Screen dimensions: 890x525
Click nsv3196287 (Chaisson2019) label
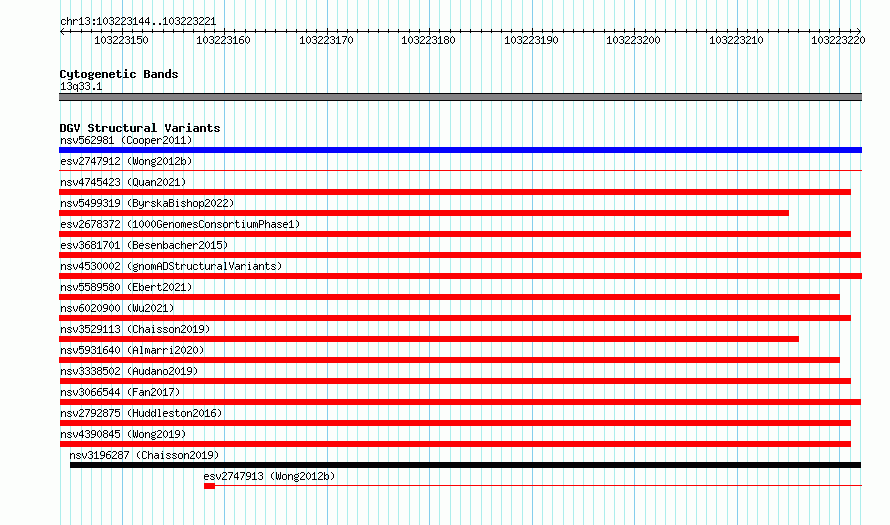(x=144, y=455)
